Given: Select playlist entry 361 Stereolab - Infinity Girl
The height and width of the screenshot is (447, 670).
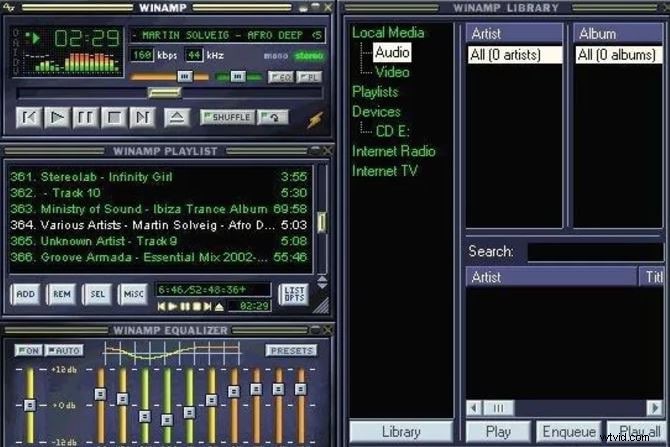Looking at the screenshot, I should [159, 176].
